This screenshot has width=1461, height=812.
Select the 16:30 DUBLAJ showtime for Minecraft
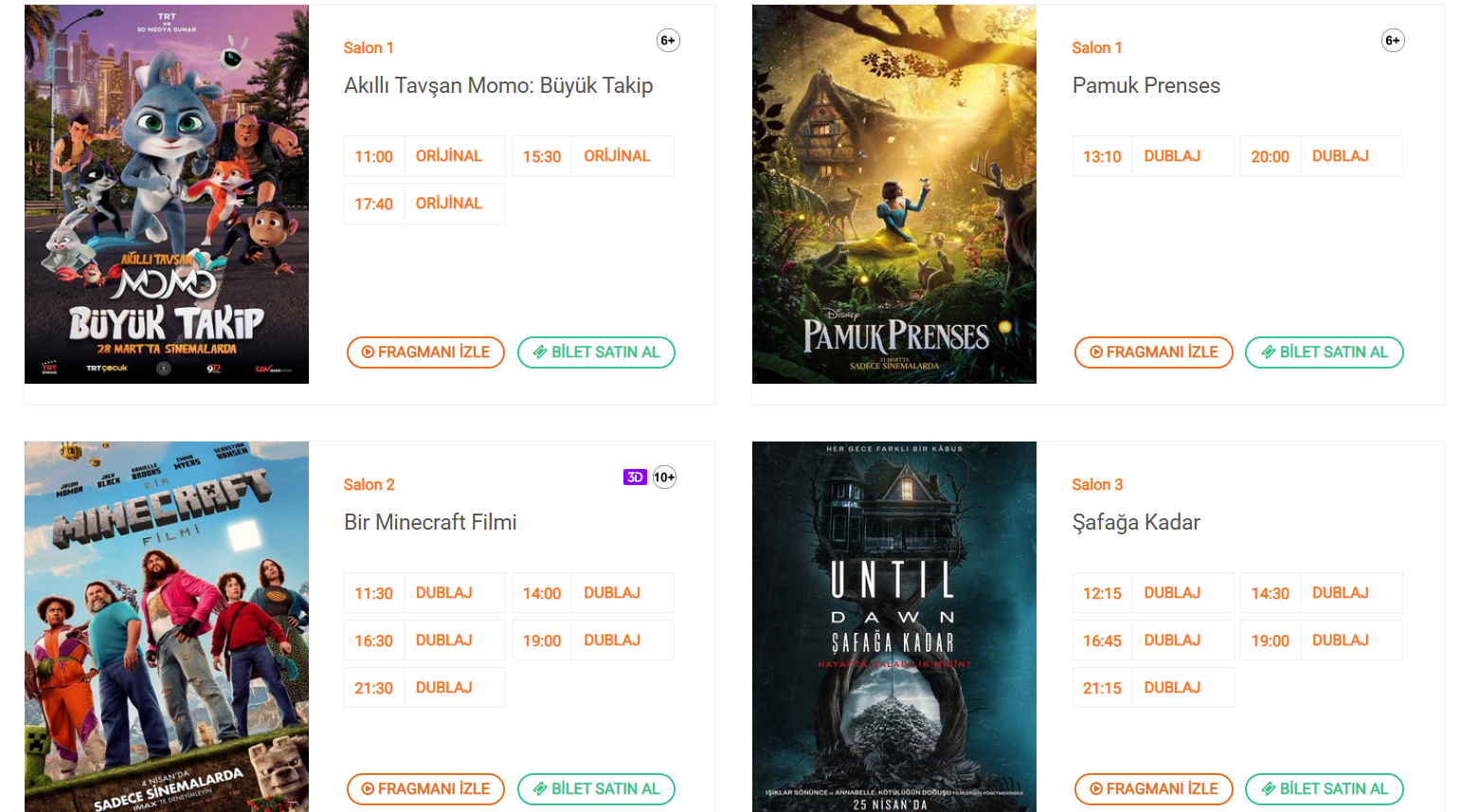pos(424,641)
